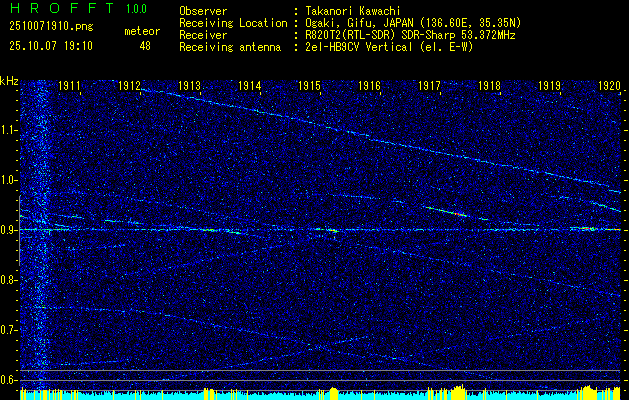Click the 1920 time axis label
Viewport: 629px width, 400px height.
tap(609, 85)
